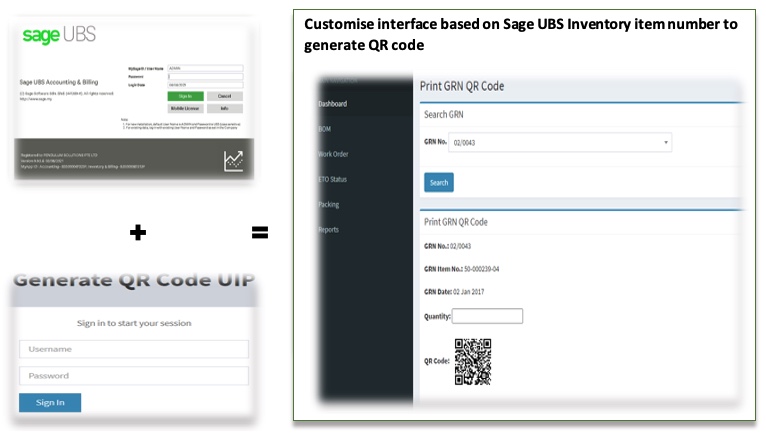Open BOM in the sidebar
766x436 pixels.
324,129
